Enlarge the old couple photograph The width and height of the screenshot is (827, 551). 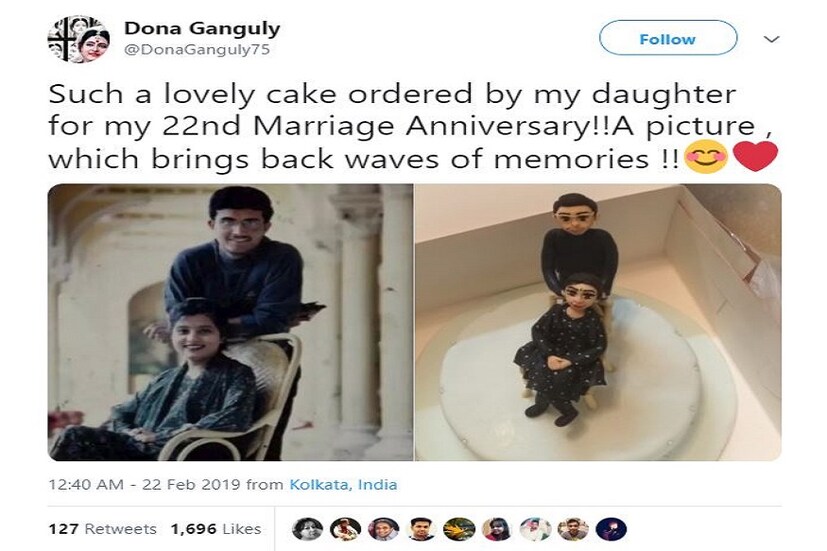(x=230, y=322)
